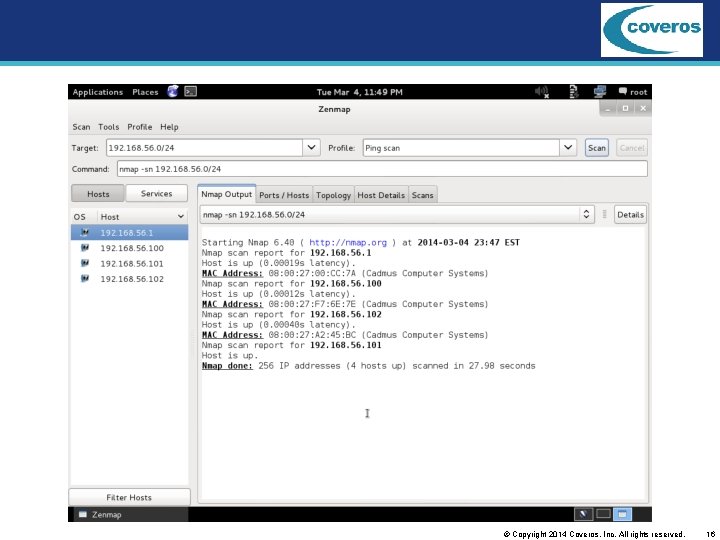Viewport: 720px width, 540px height.
Task: Switch to first workspace in pager
Action: pyautogui.click(x=583, y=514)
